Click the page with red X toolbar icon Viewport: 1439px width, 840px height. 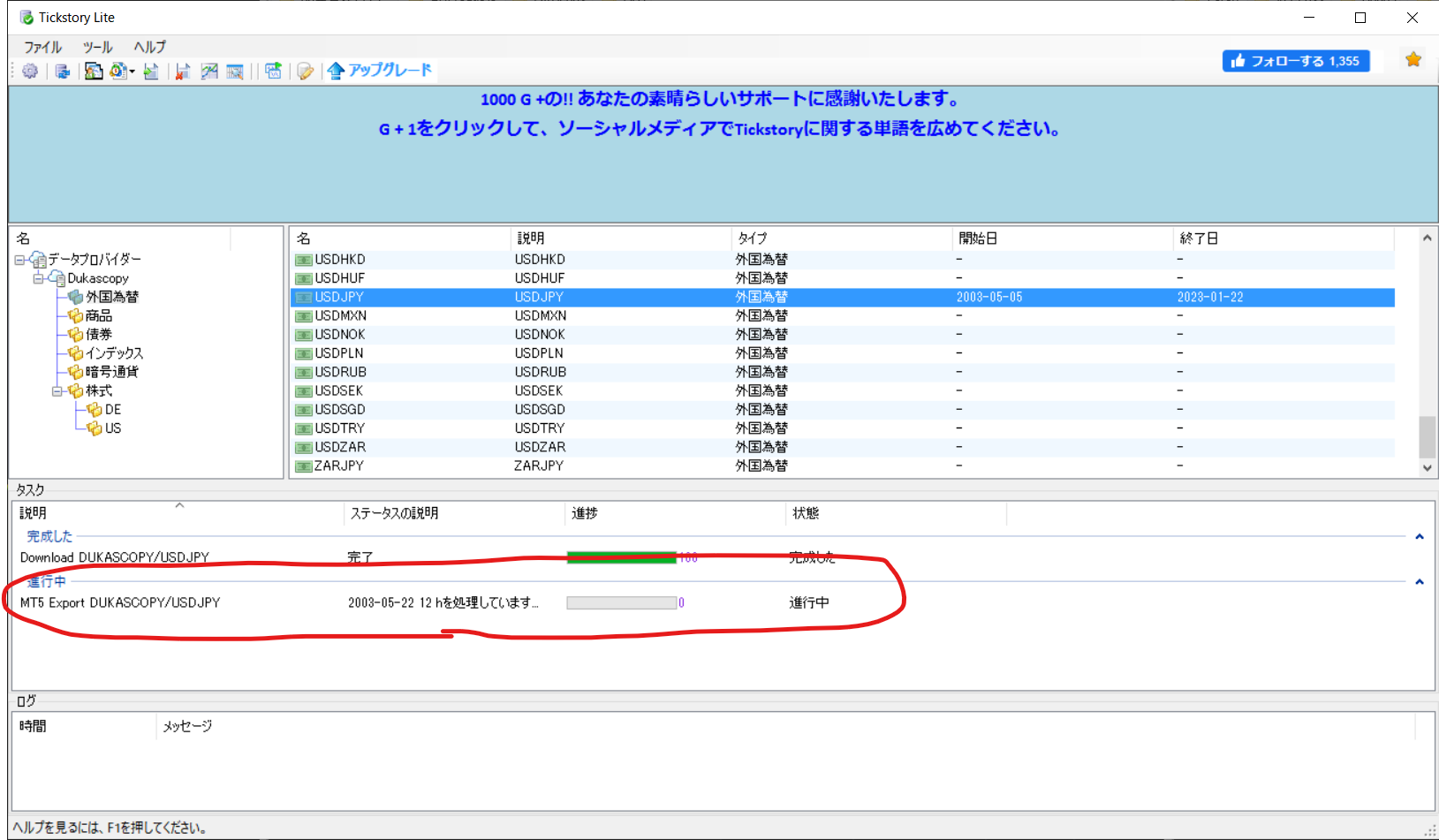[x=183, y=71]
